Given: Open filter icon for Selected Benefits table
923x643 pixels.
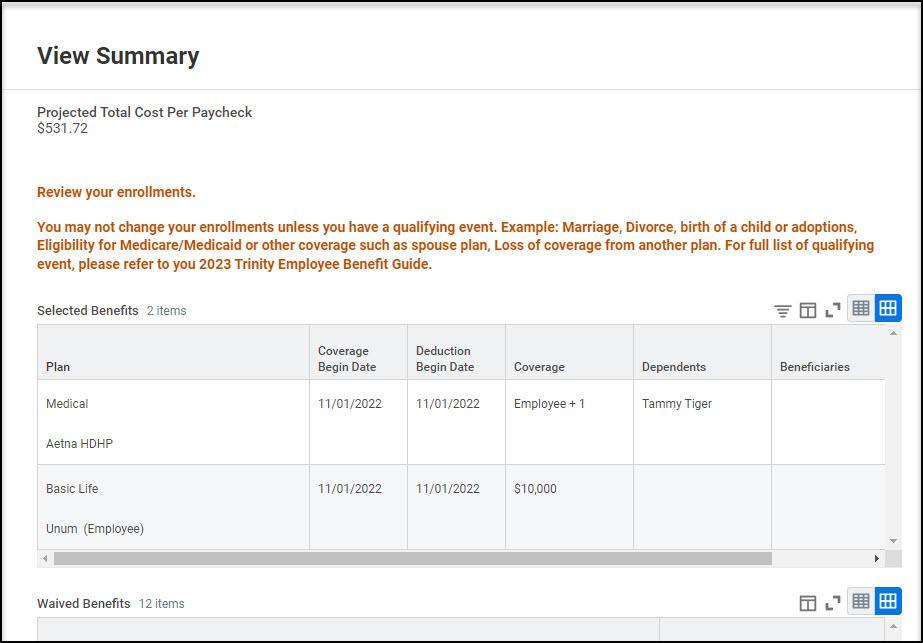Looking at the screenshot, I should 782,310.
